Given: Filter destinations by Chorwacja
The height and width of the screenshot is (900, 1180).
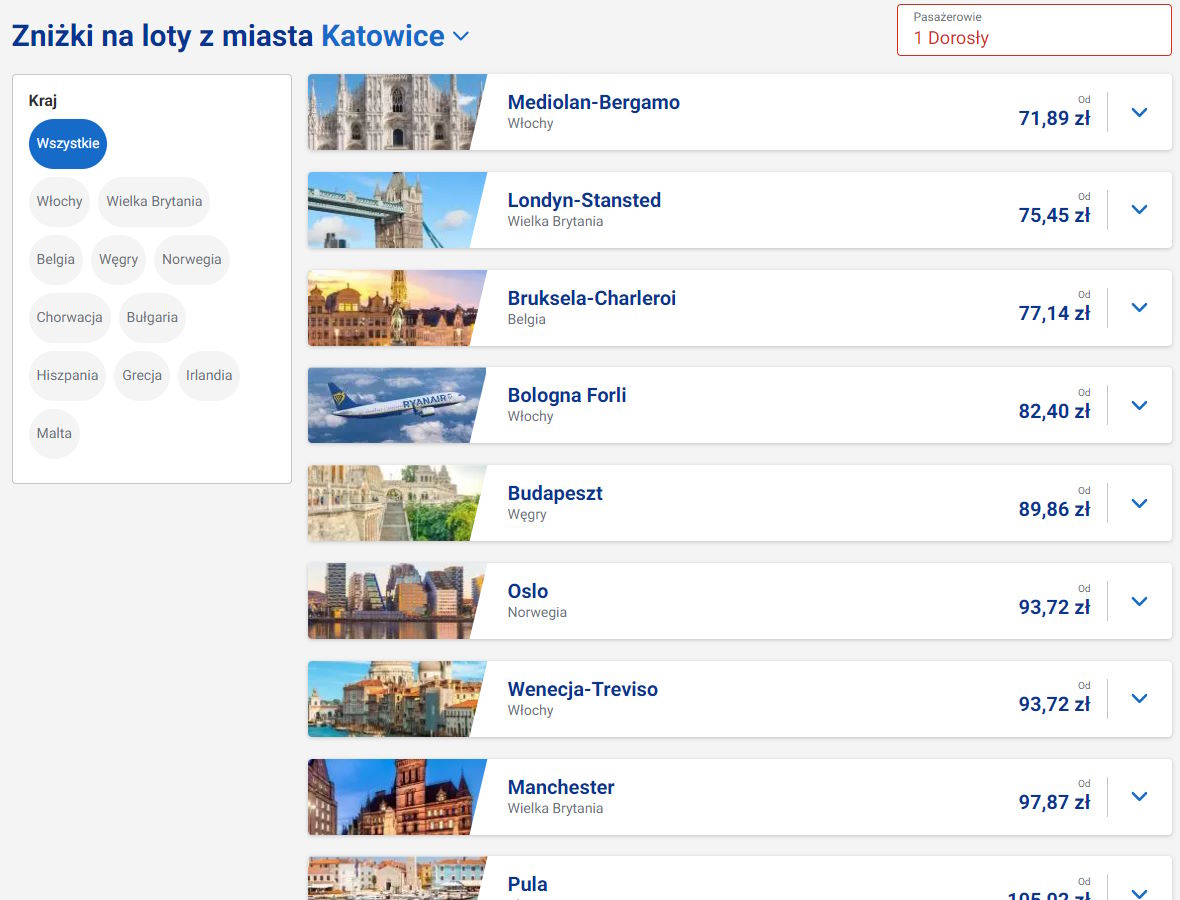Looking at the screenshot, I should [70, 318].
